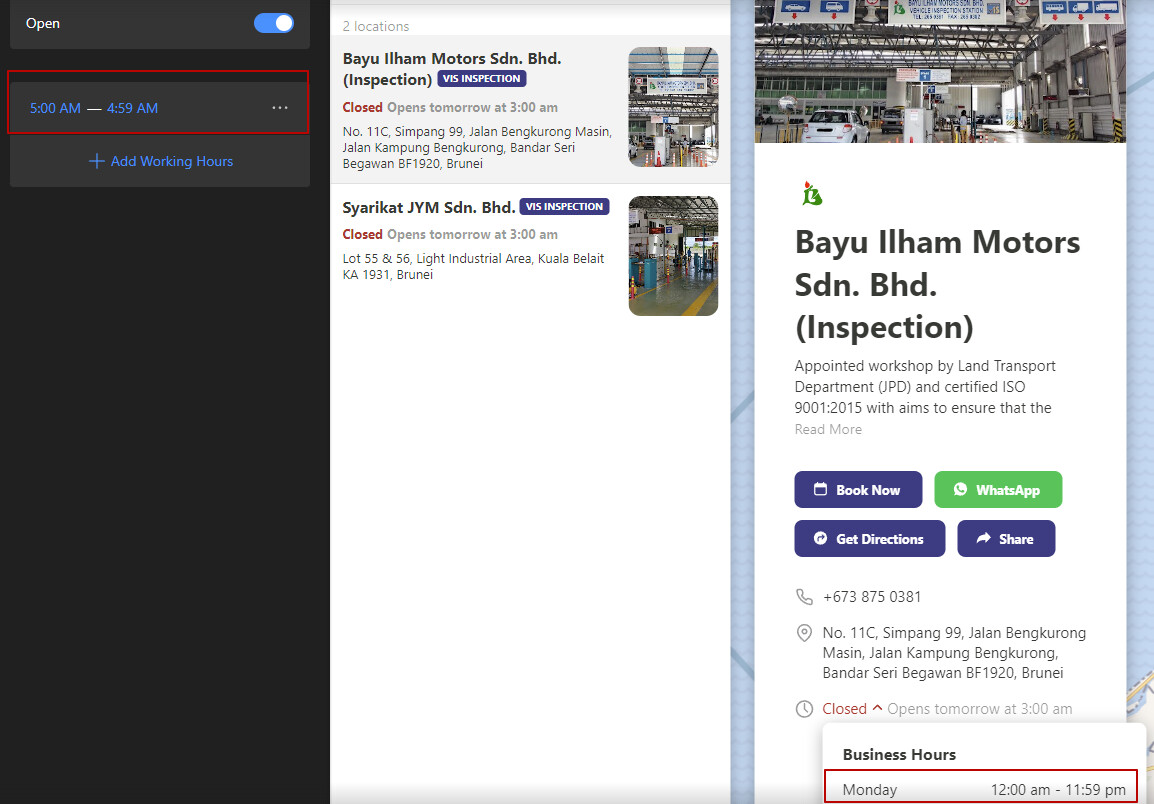
Task: Edit the 4:59 AM end time
Action: point(132,108)
